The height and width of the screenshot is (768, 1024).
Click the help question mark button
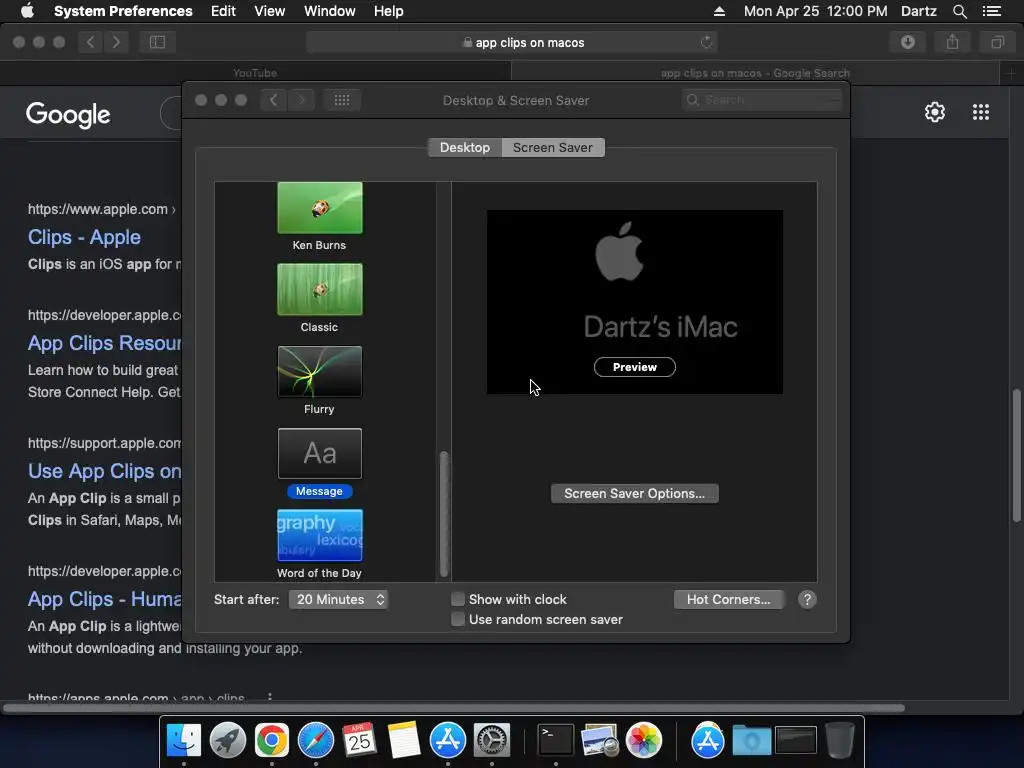click(807, 600)
